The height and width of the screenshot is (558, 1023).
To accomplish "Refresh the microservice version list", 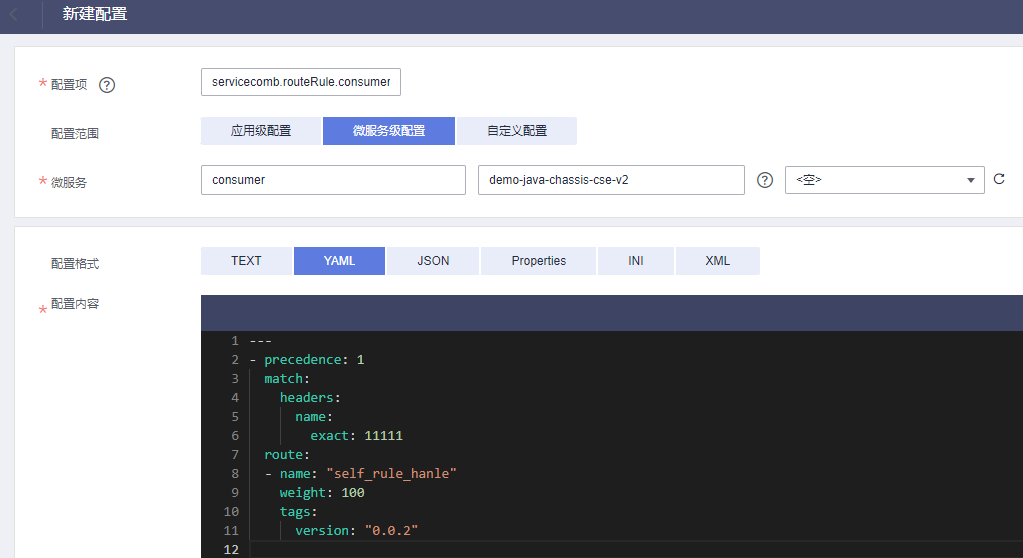I will coord(998,180).
